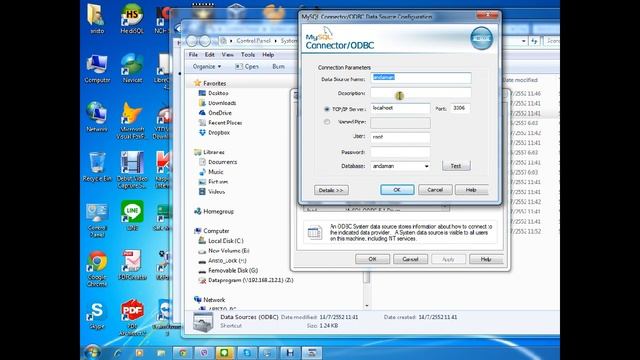This screenshot has height=360, width=640.
Task: Open PDFCreator desktop shortcut
Action: click(x=132, y=265)
